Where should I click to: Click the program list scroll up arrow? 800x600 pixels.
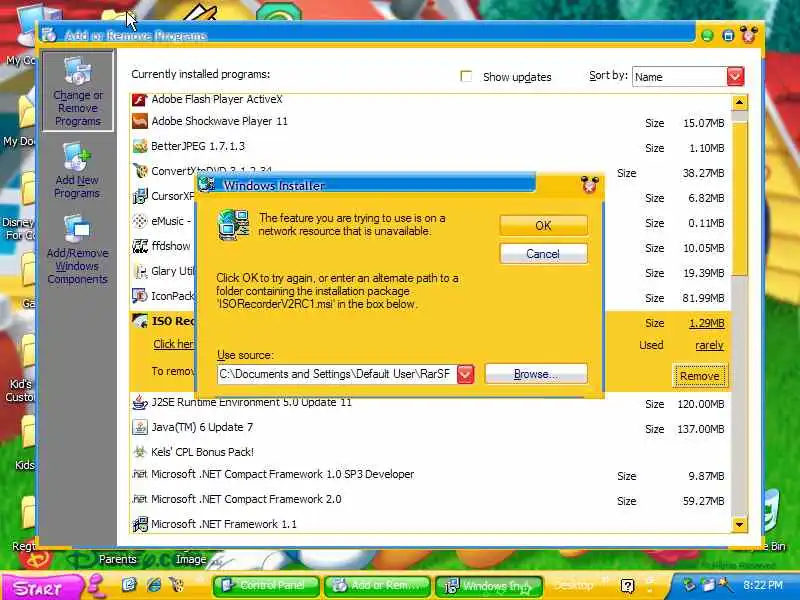[739, 103]
